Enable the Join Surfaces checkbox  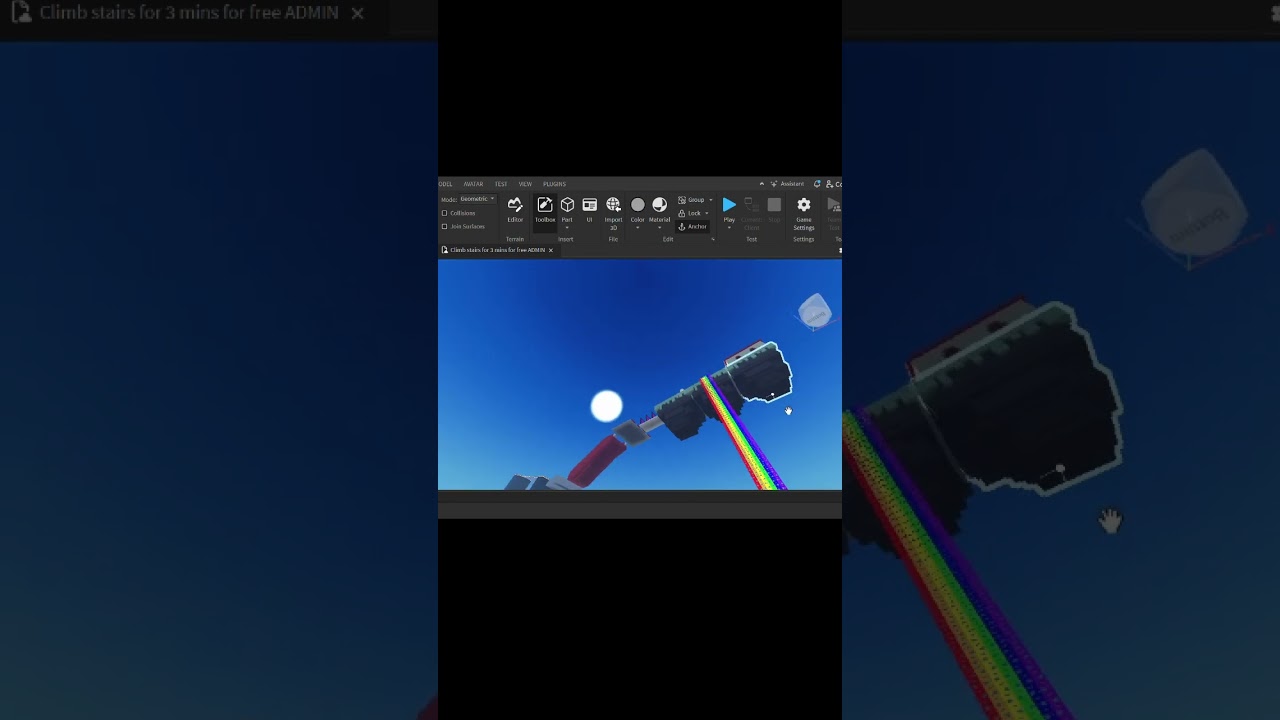(444, 226)
